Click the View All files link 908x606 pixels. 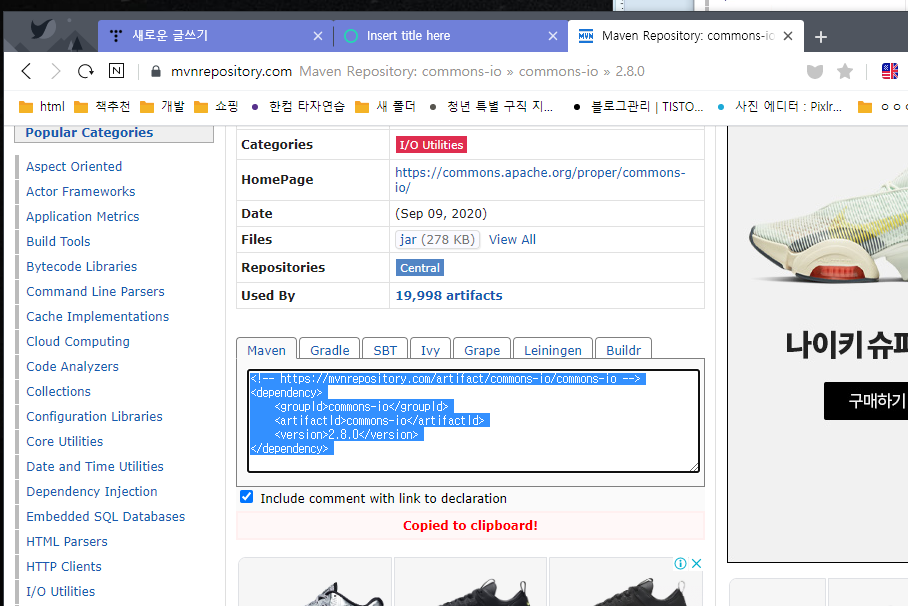pyautogui.click(x=512, y=239)
